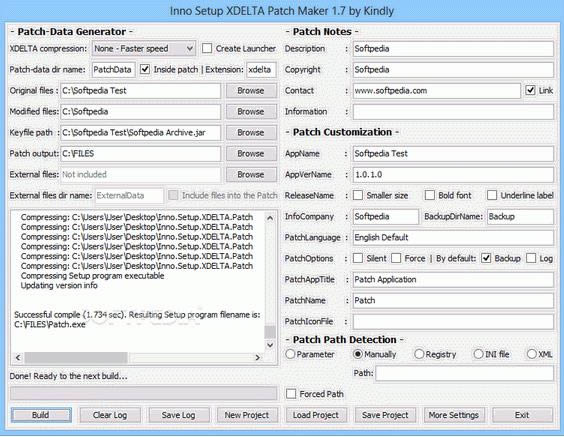Start a New Project
The height and width of the screenshot is (437, 564).
click(247, 415)
